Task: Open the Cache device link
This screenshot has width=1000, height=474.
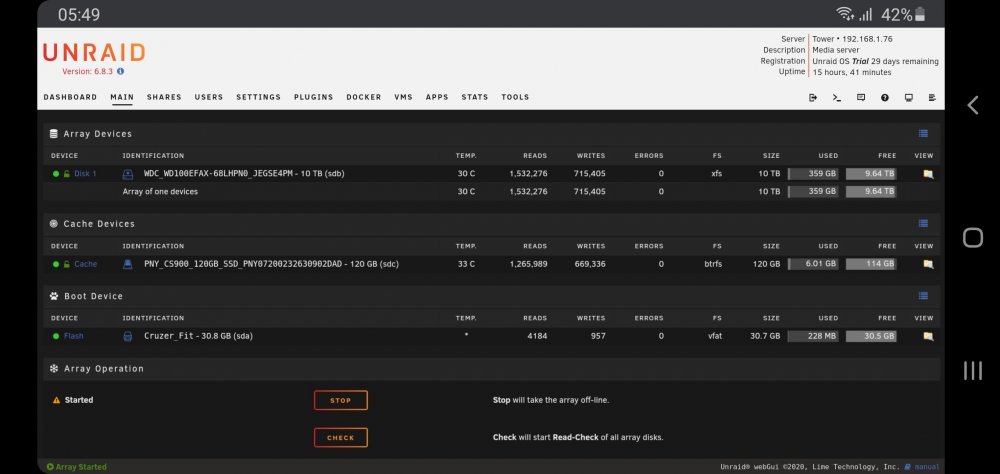Action: pos(85,264)
